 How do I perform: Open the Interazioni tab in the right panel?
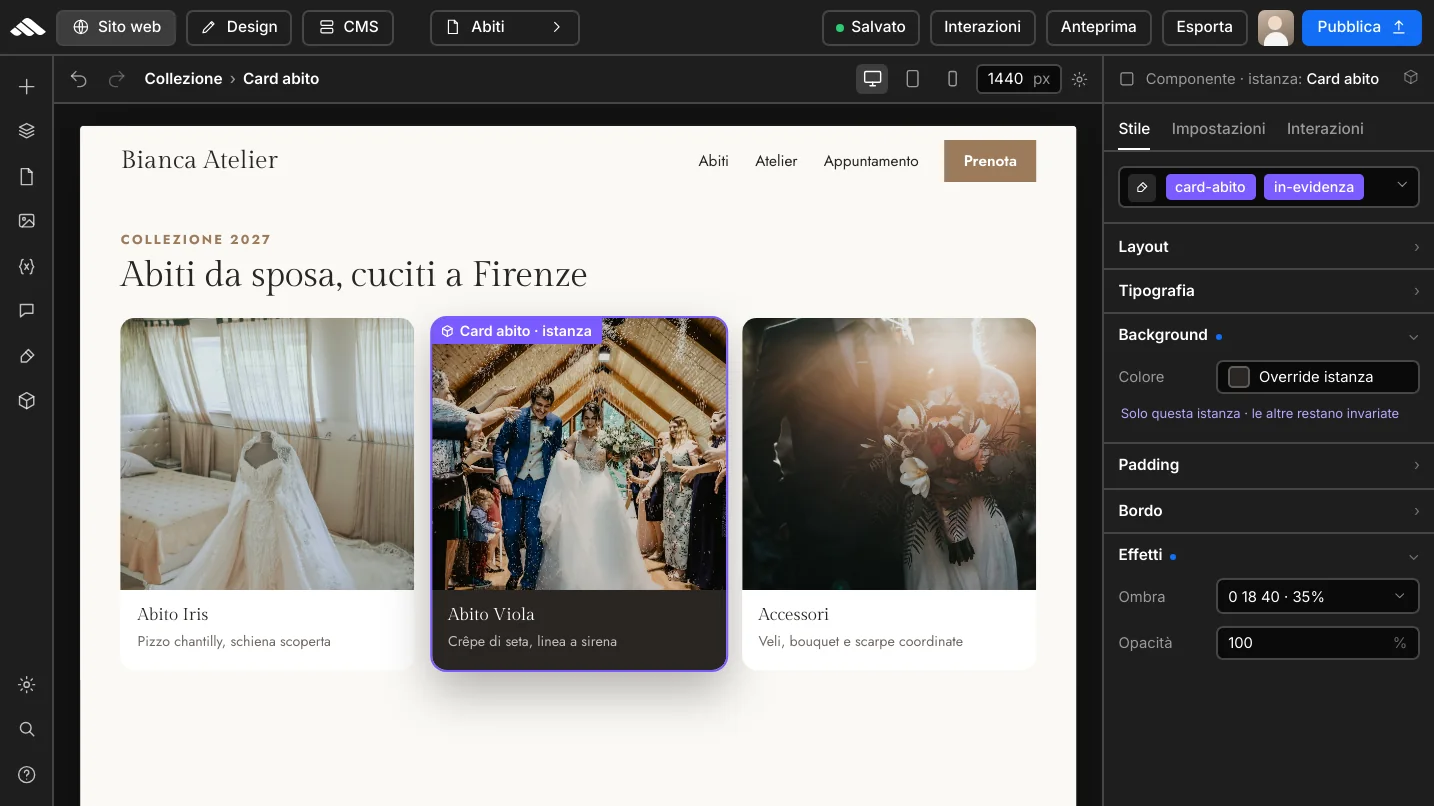click(x=1325, y=129)
